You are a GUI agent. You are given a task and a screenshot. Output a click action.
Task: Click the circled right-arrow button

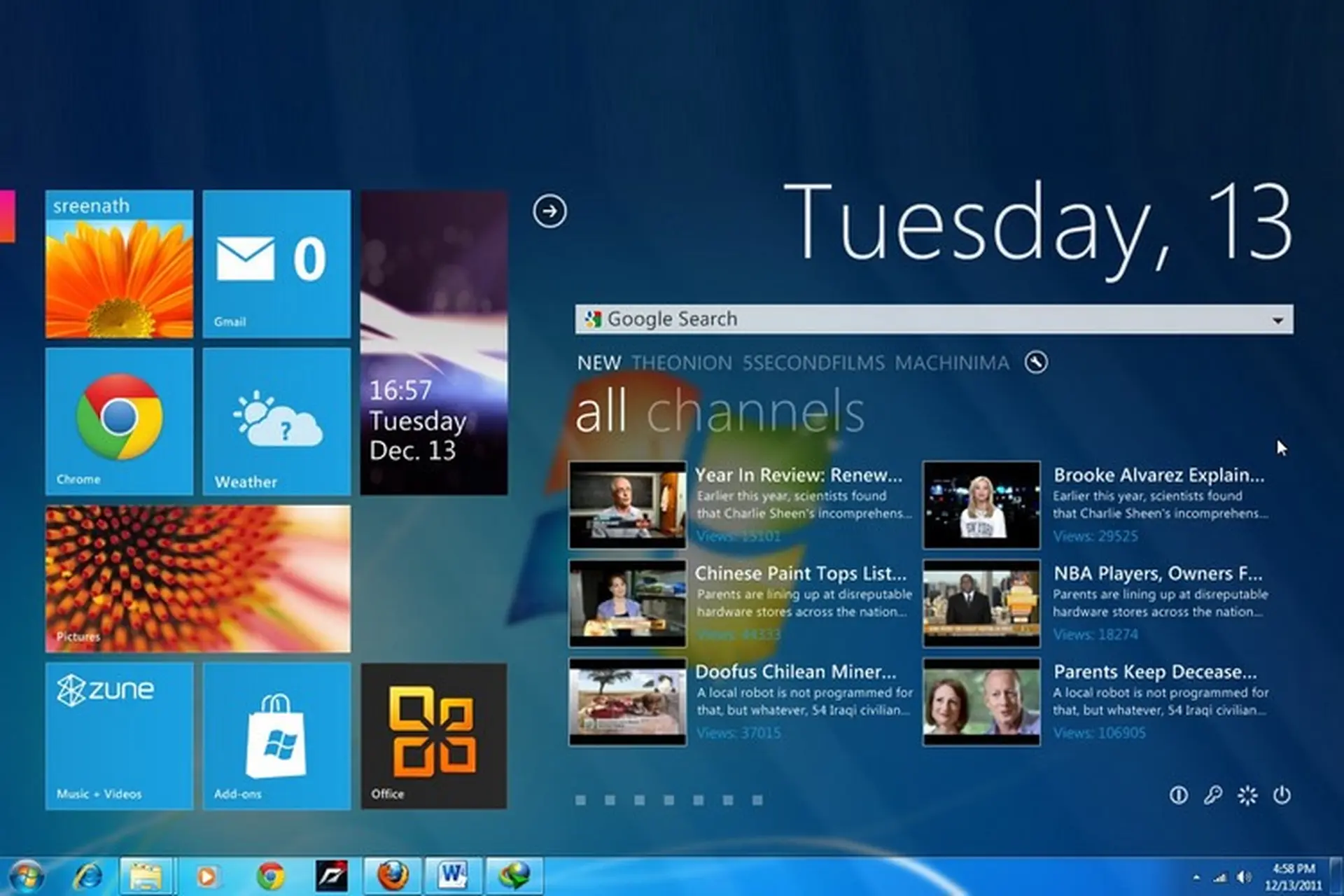click(549, 211)
